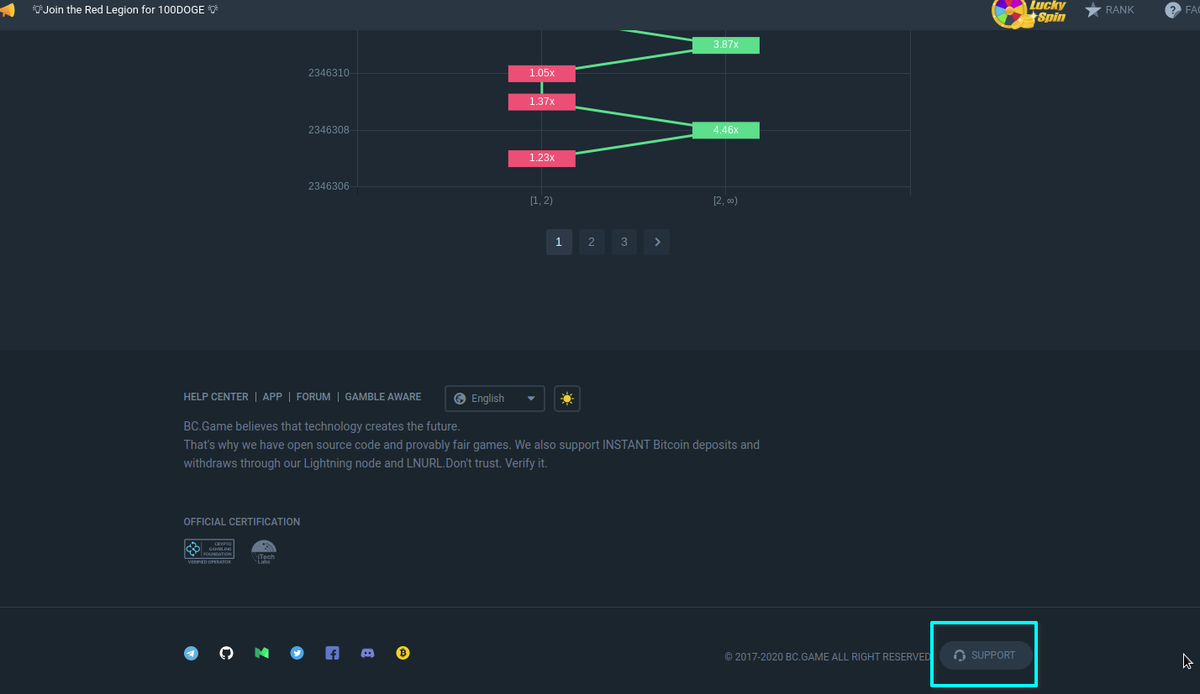This screenshot has width=1200, height=694.
Task: Click the iTech Labs certification logo
Action: [x=263, y=552]
